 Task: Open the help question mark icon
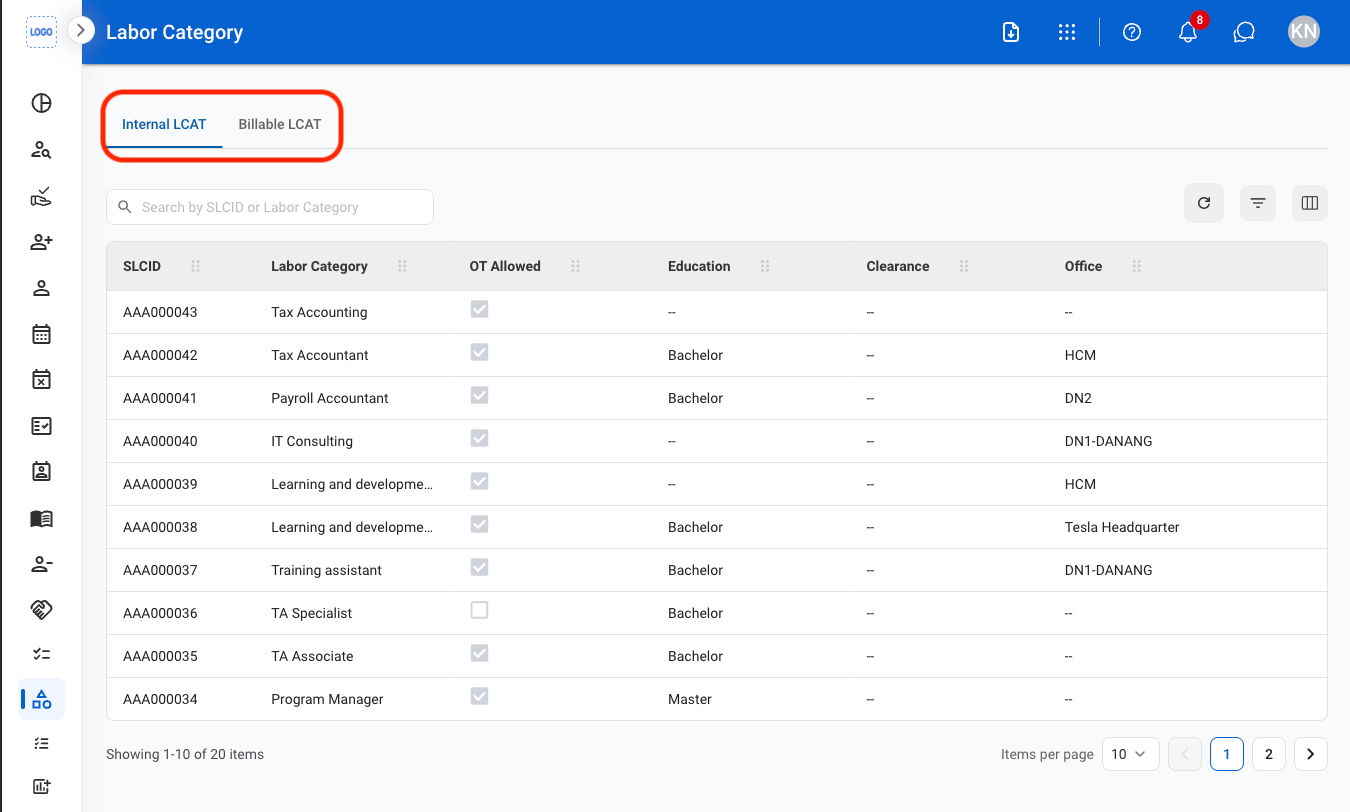[x=1132, y=32]
